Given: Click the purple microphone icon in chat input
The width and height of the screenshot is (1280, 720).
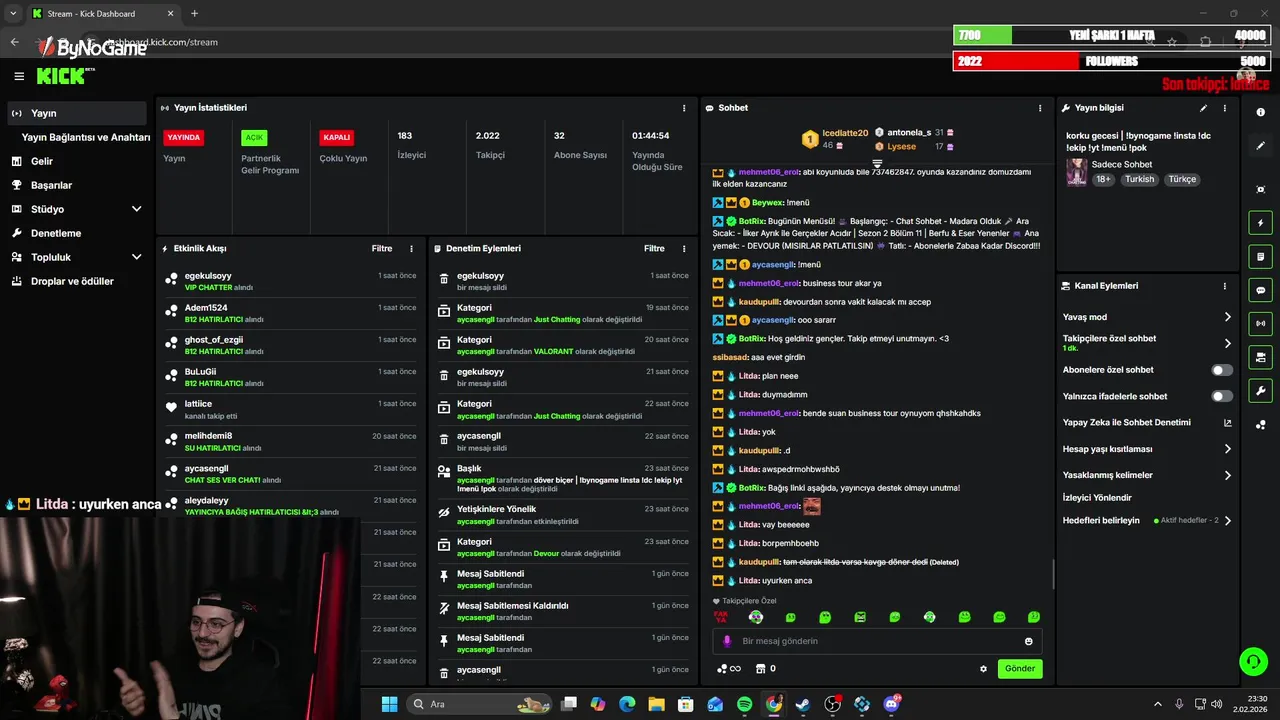Looking at the screenshot, I should [727, 641].
